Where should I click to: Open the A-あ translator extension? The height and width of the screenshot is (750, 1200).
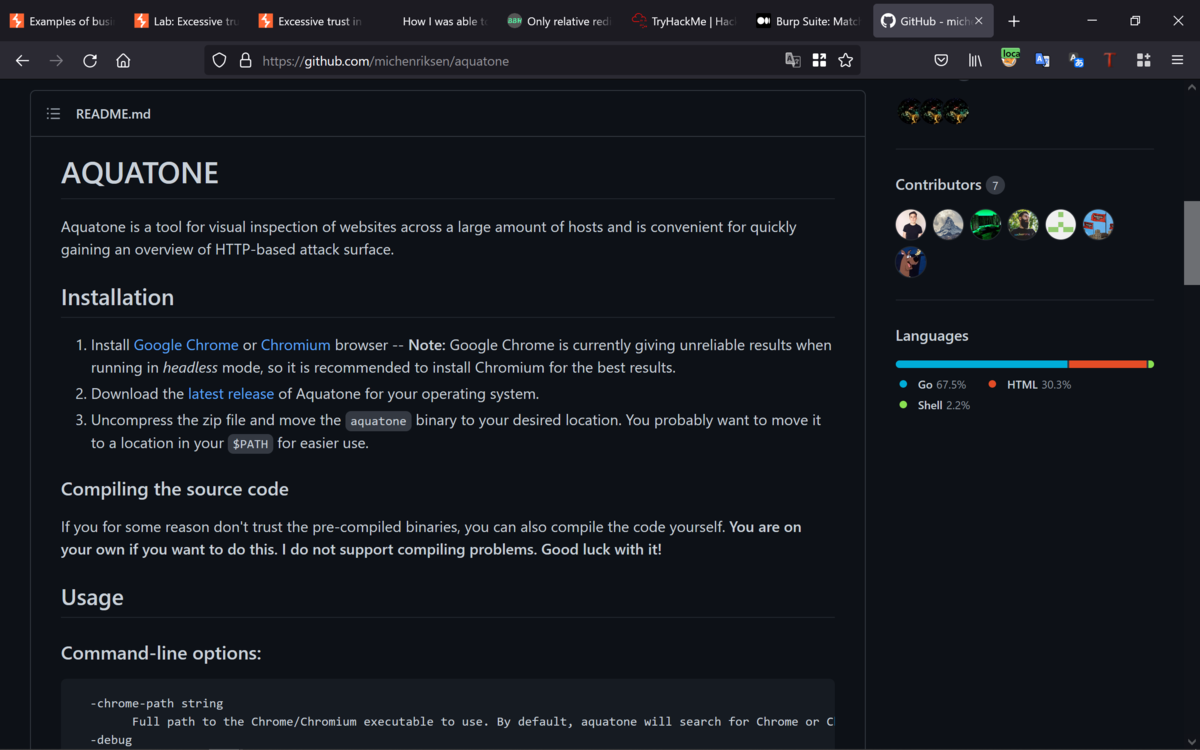pyautogui.click(x=1076, y=60)
